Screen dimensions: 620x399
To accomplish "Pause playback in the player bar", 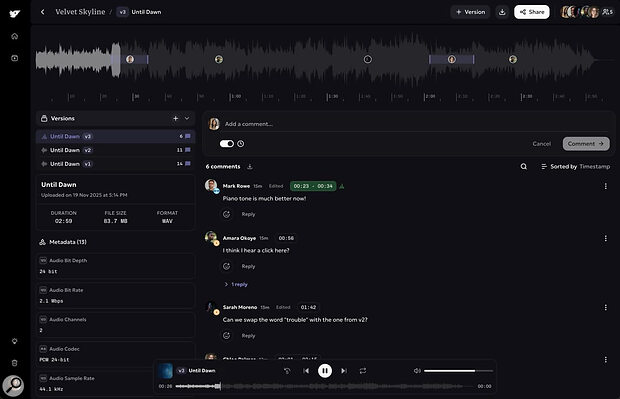I will [325, 371].
